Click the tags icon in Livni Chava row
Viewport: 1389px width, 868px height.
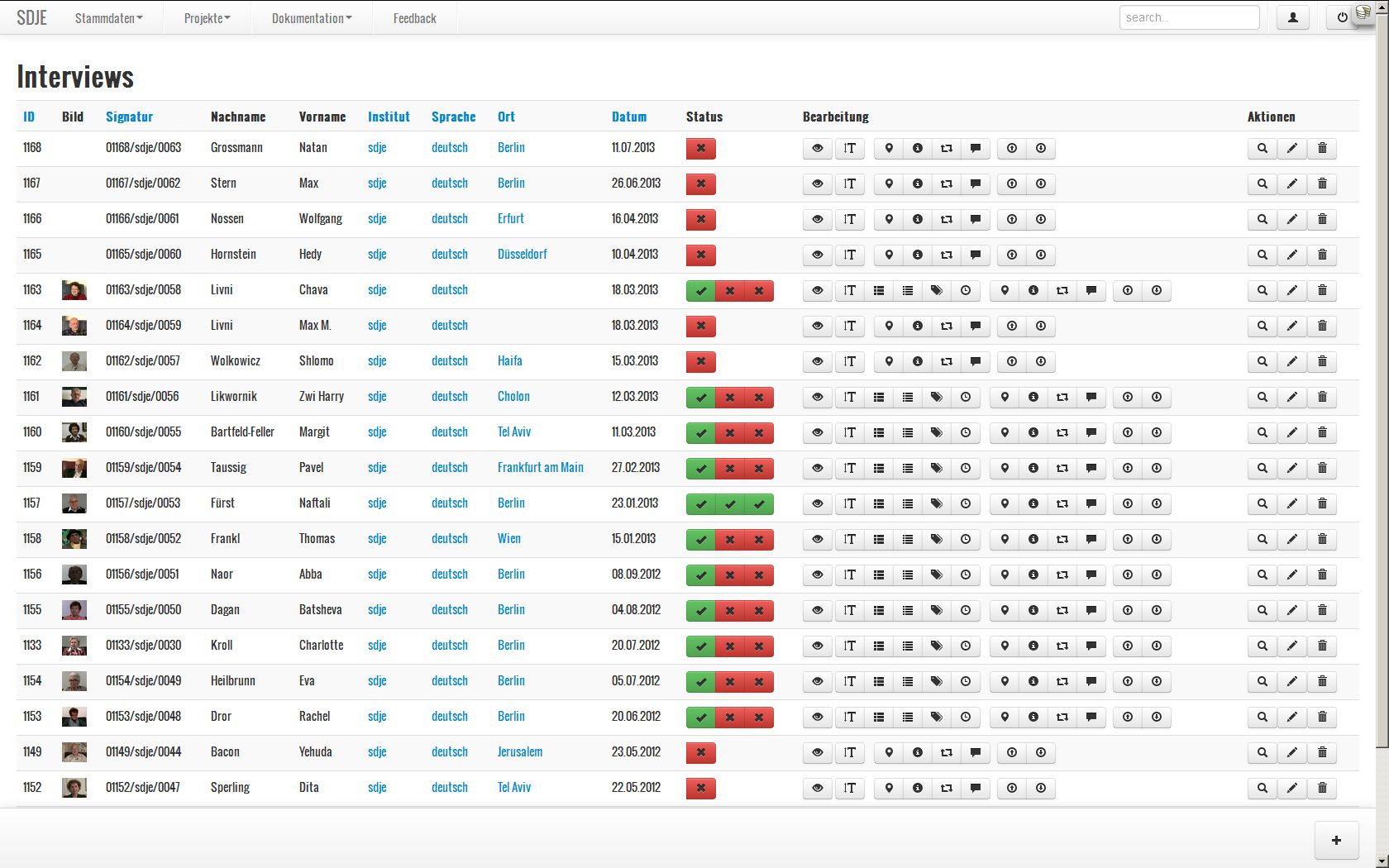click(936, 290)
